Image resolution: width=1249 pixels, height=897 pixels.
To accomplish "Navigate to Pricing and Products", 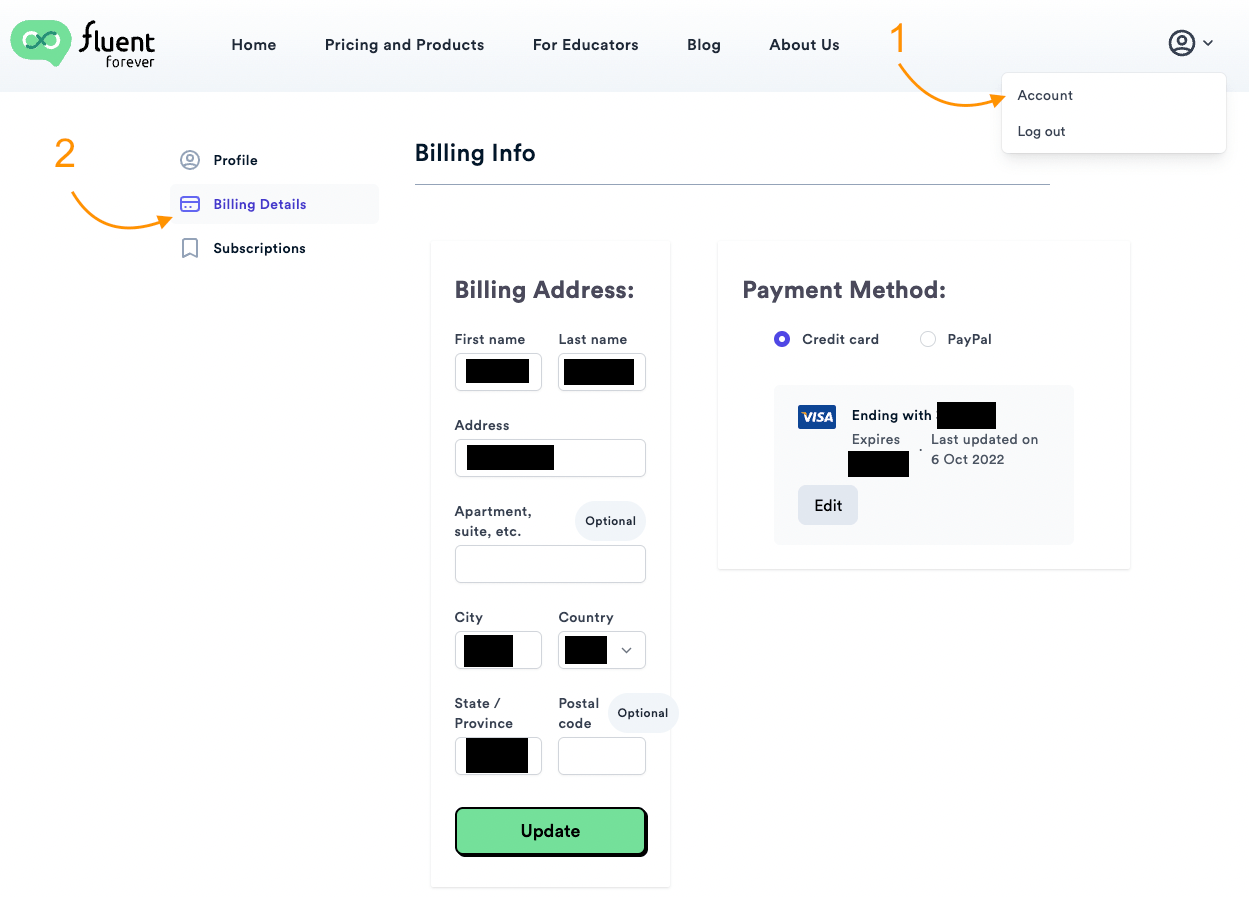I will (x=404, y=44).
